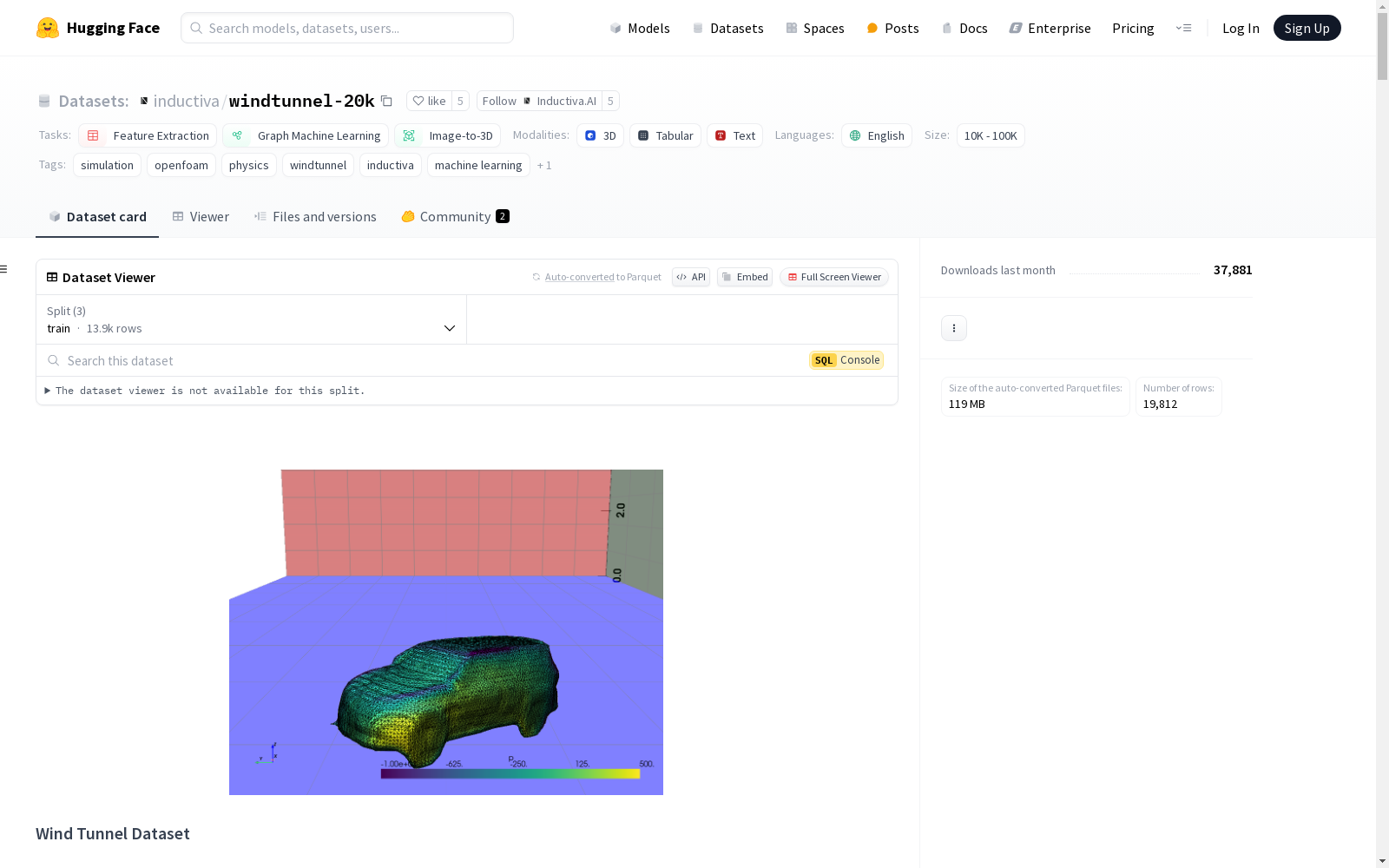Switch to the Viewer tab

tap(201, 216)
